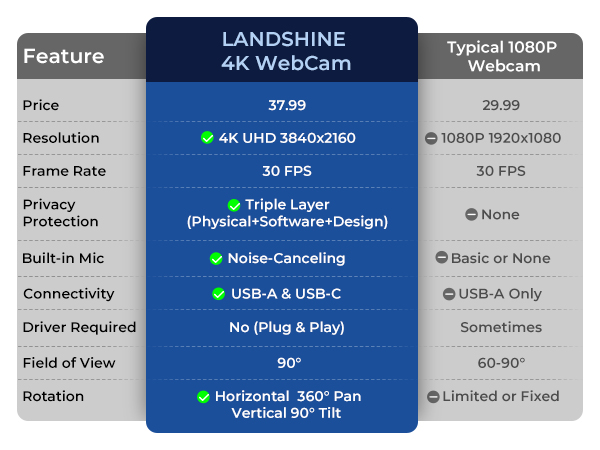This screenshot has width=600, height=450.
Task: Click the 60-90° field of view value
Action: click(x=501, y=363)
